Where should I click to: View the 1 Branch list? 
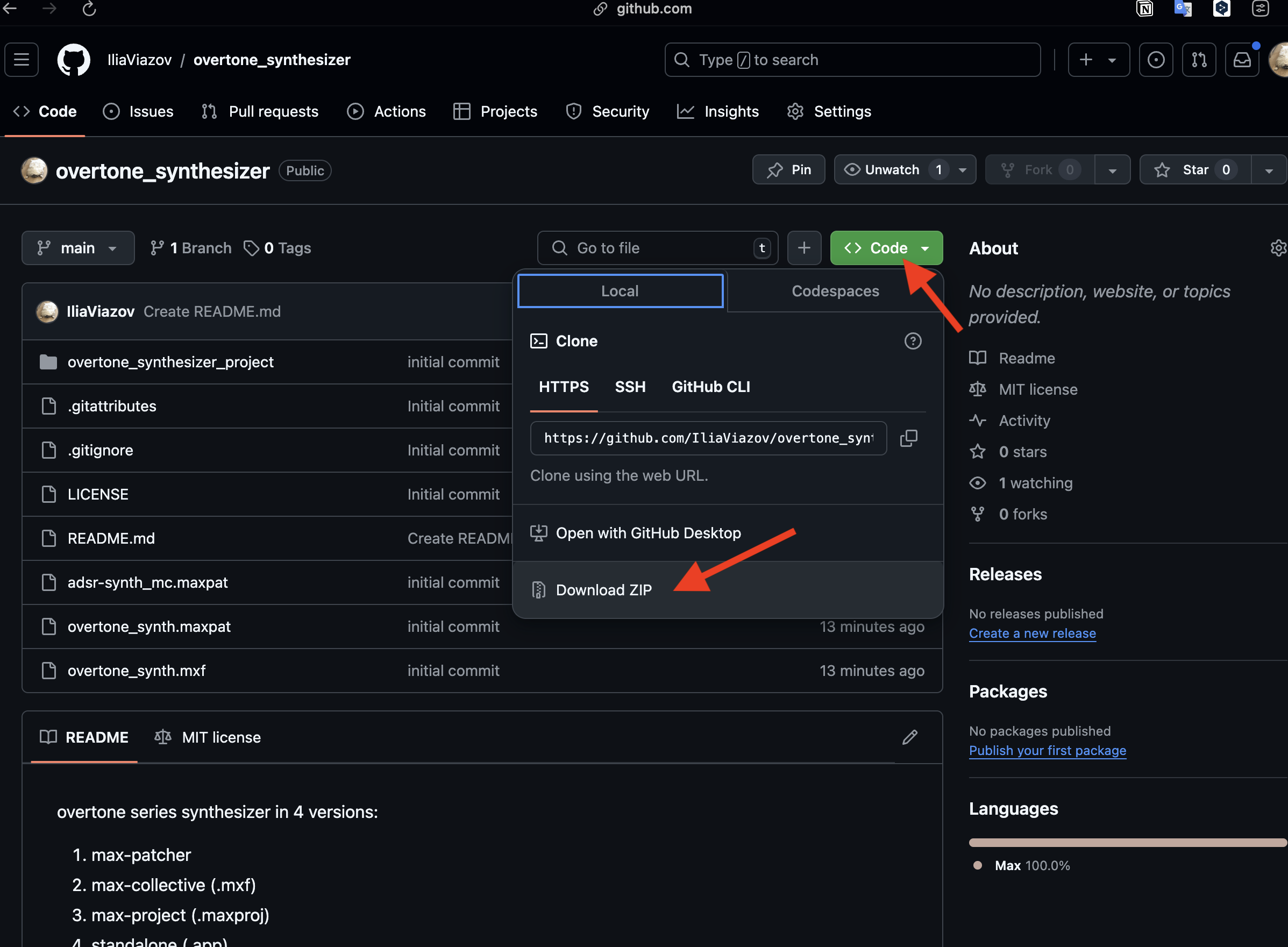(190, 248)
